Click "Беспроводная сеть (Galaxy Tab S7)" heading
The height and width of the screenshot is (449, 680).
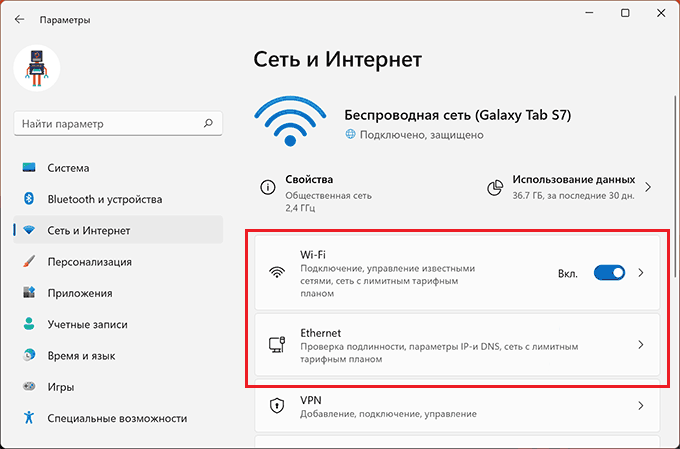coord(458,115)
